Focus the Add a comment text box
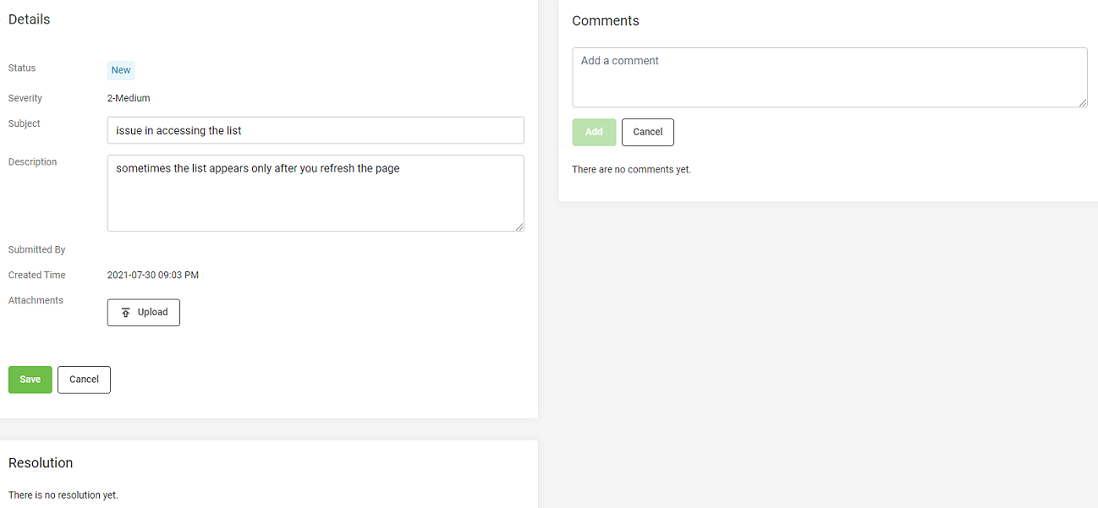Viewport: 1098px width, 508px height. click(x=830, y=77)
